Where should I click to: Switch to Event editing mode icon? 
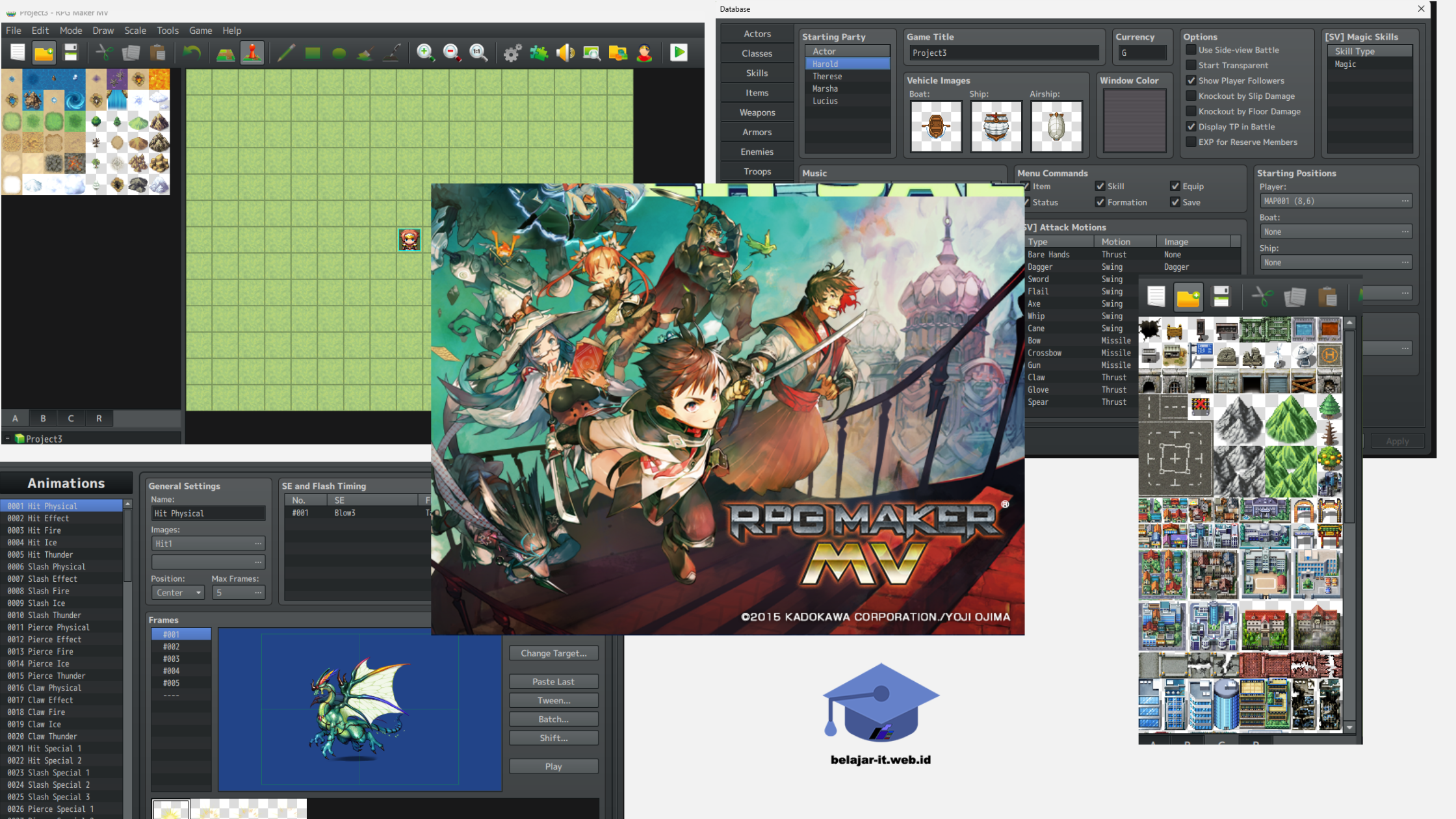252,53
